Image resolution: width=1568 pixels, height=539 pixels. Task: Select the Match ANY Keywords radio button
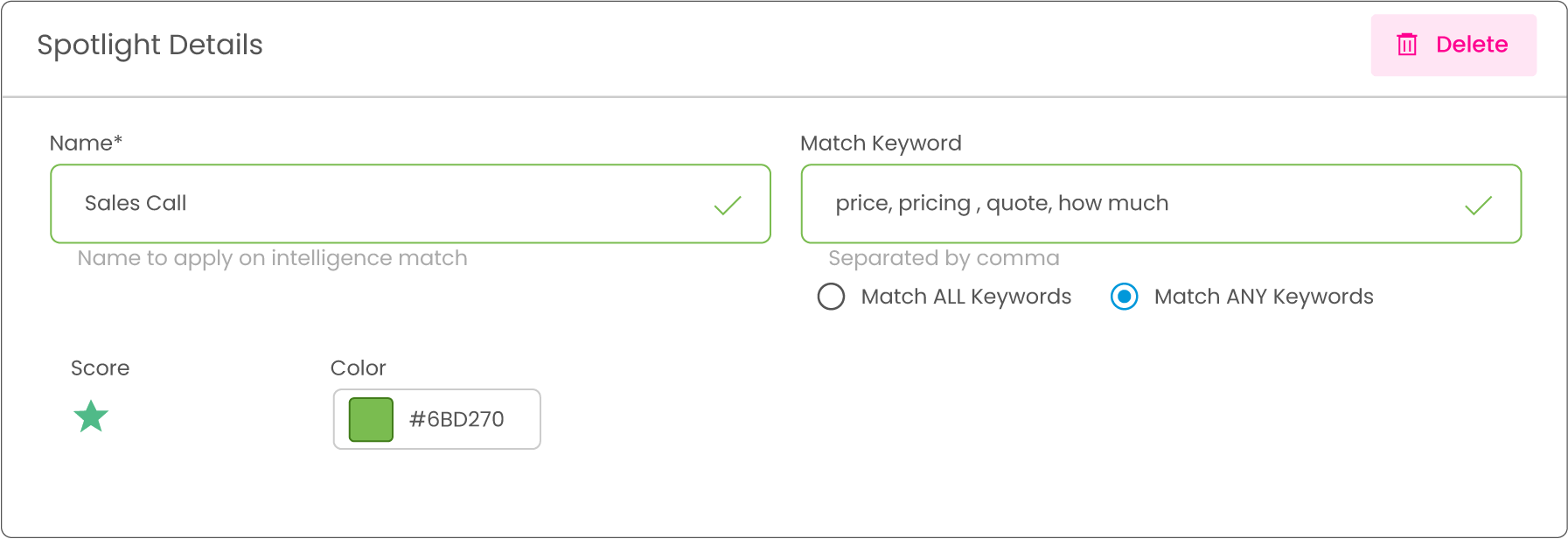[1124, 297]
